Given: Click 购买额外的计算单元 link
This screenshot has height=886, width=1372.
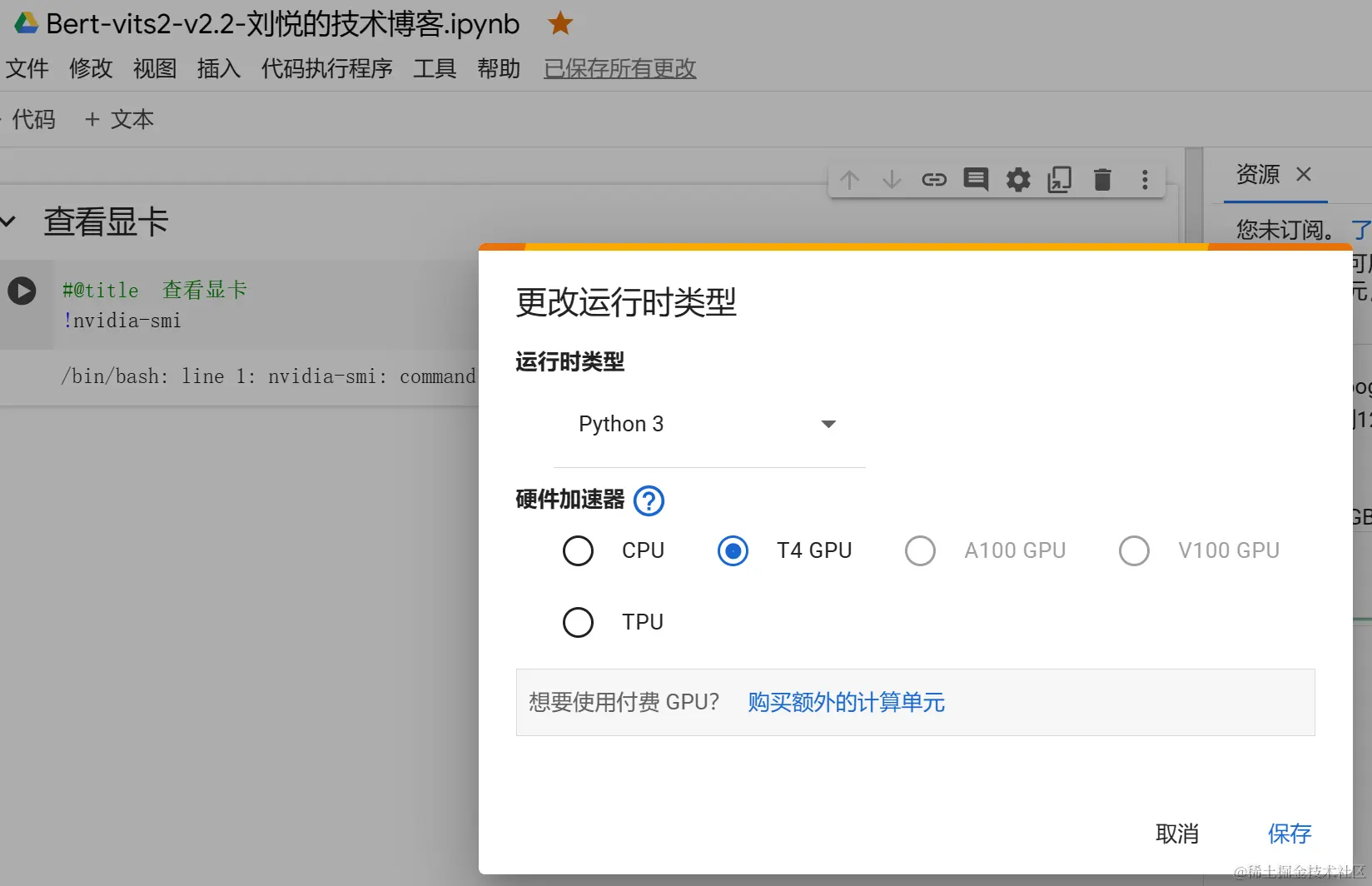Looking at the screenshot, I should click(846, 702).
